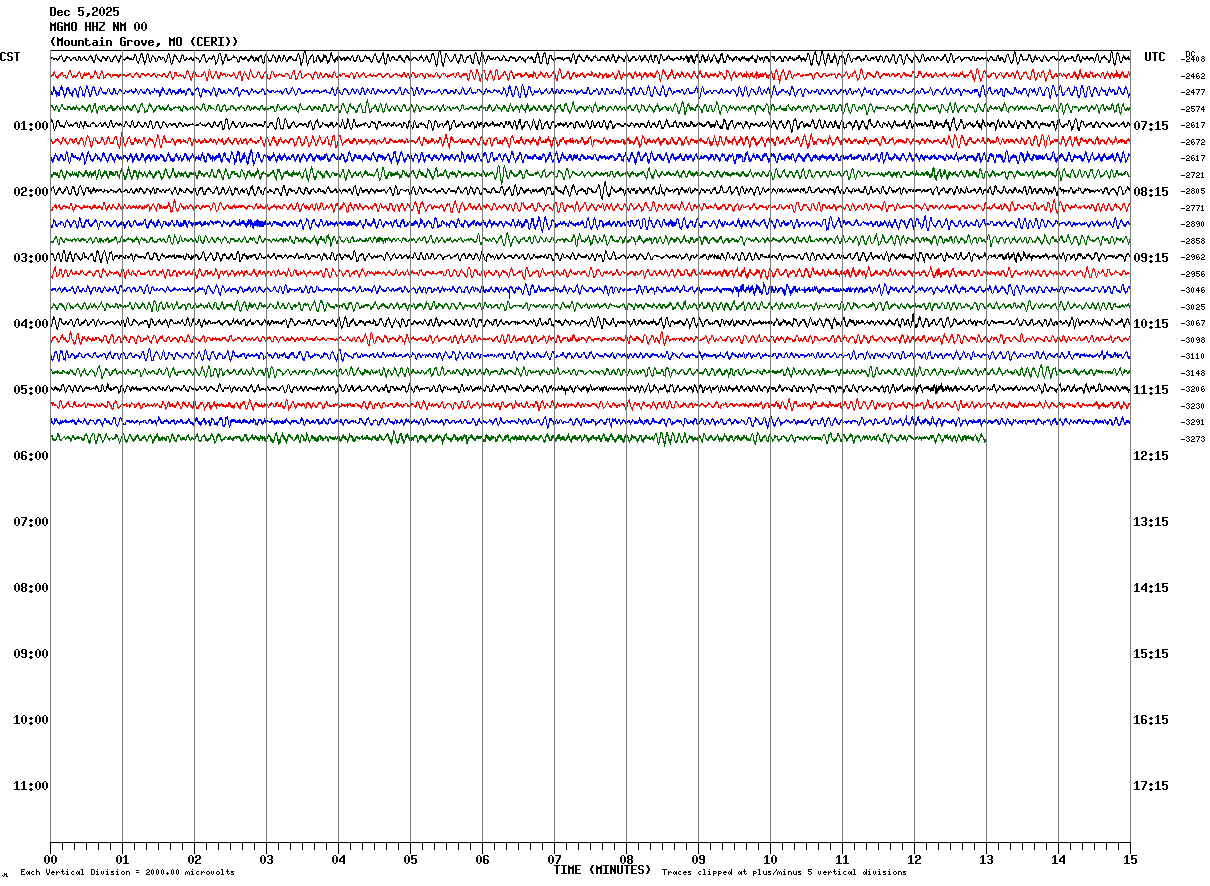The width and height of the screenshot is (1210, 886).
Task: Select the DC offset value '-2574'
Action: coord(1193,109)
